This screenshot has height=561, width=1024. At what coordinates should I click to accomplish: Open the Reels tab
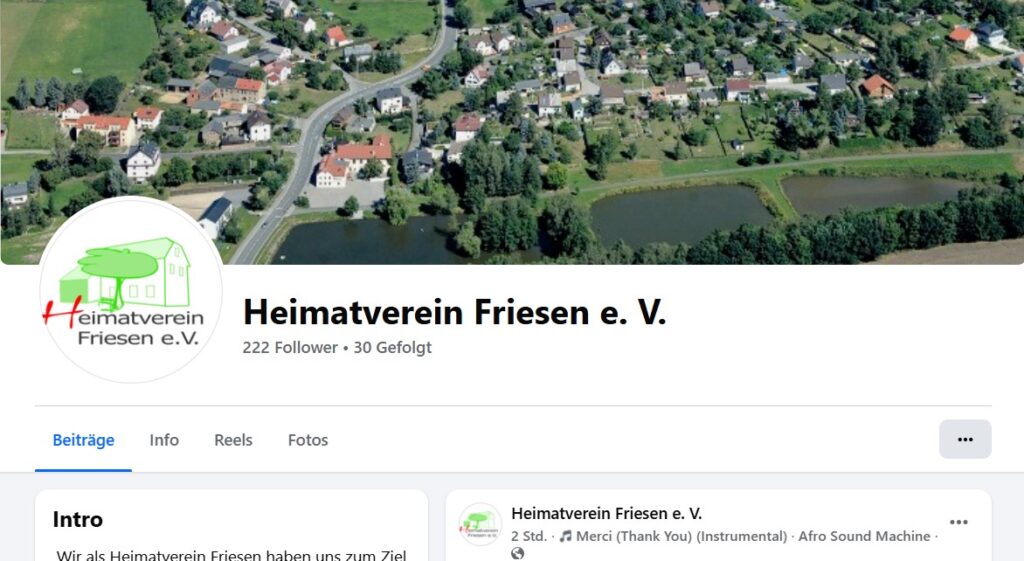click(233, 440)
